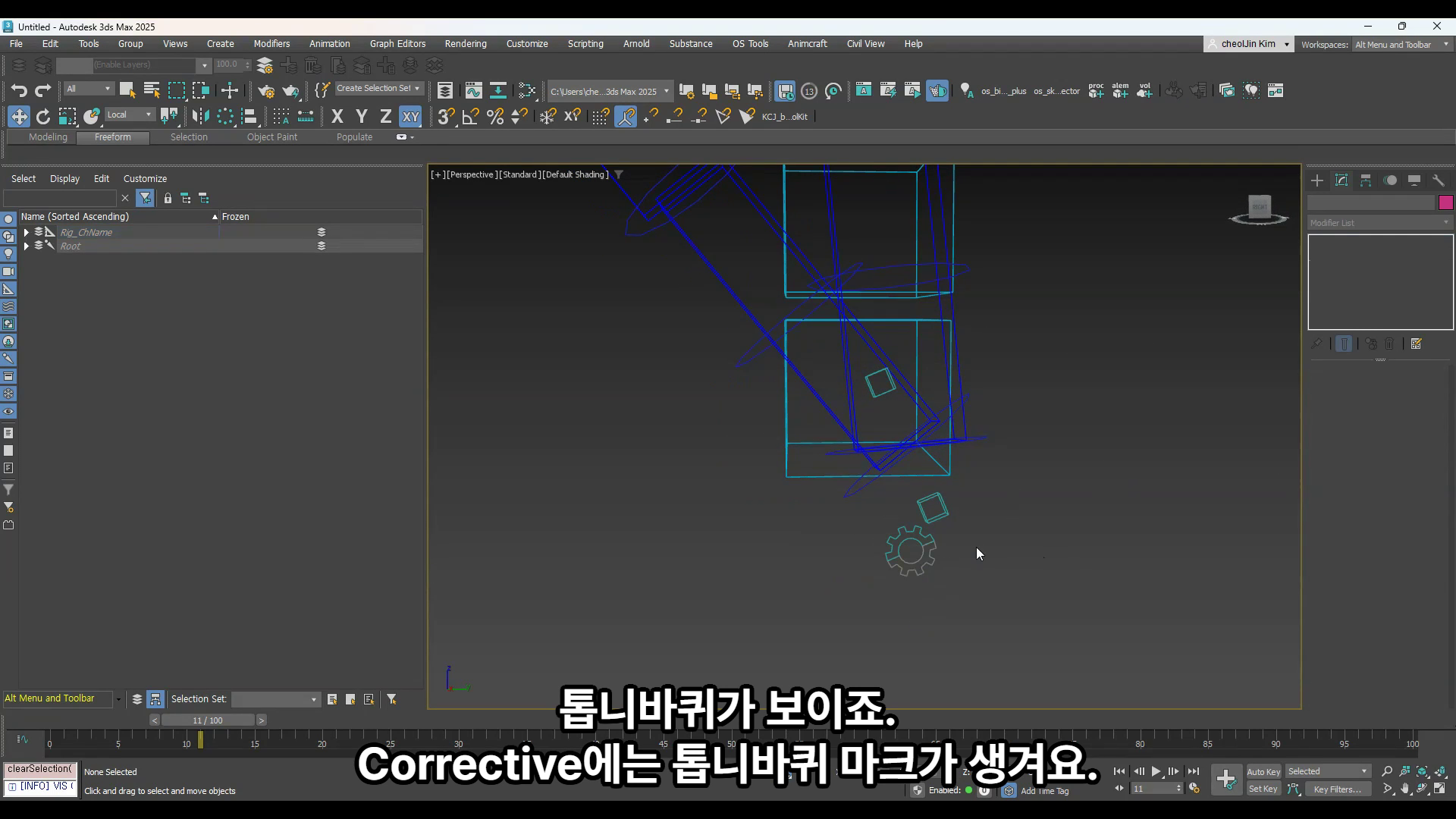The height and width of the screenshot is (819, 1456).
Task: Open the Key Filters dialog
Action: [x=1337, y=789]
